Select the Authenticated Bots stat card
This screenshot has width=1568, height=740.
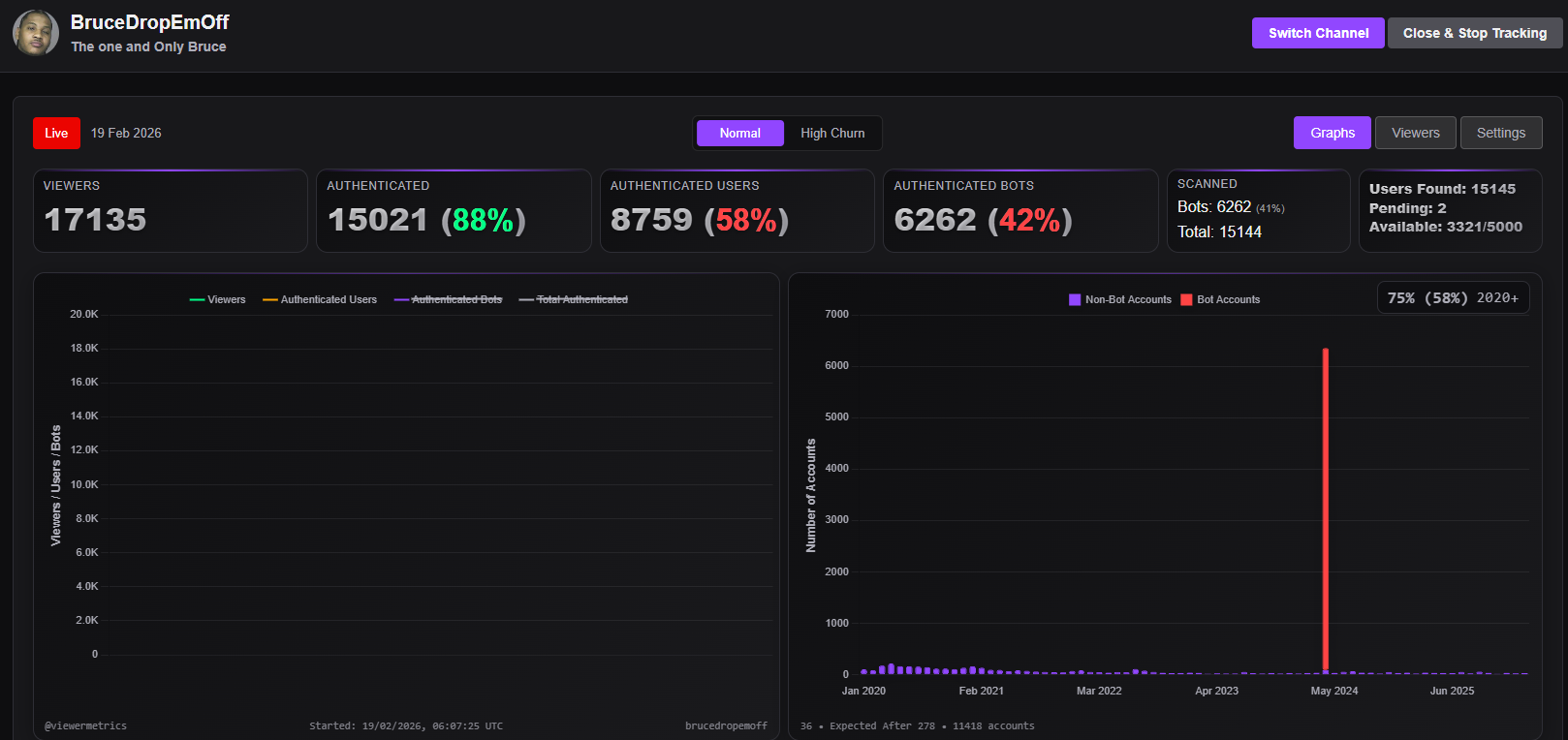pyautogui.click(x=1020, y=210)
